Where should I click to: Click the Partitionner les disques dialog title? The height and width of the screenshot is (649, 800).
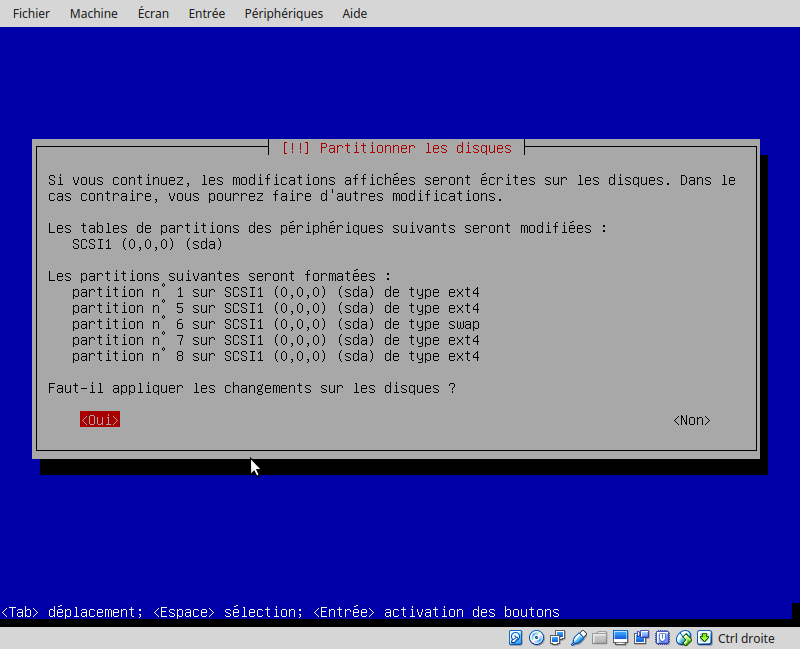[396, 148]
